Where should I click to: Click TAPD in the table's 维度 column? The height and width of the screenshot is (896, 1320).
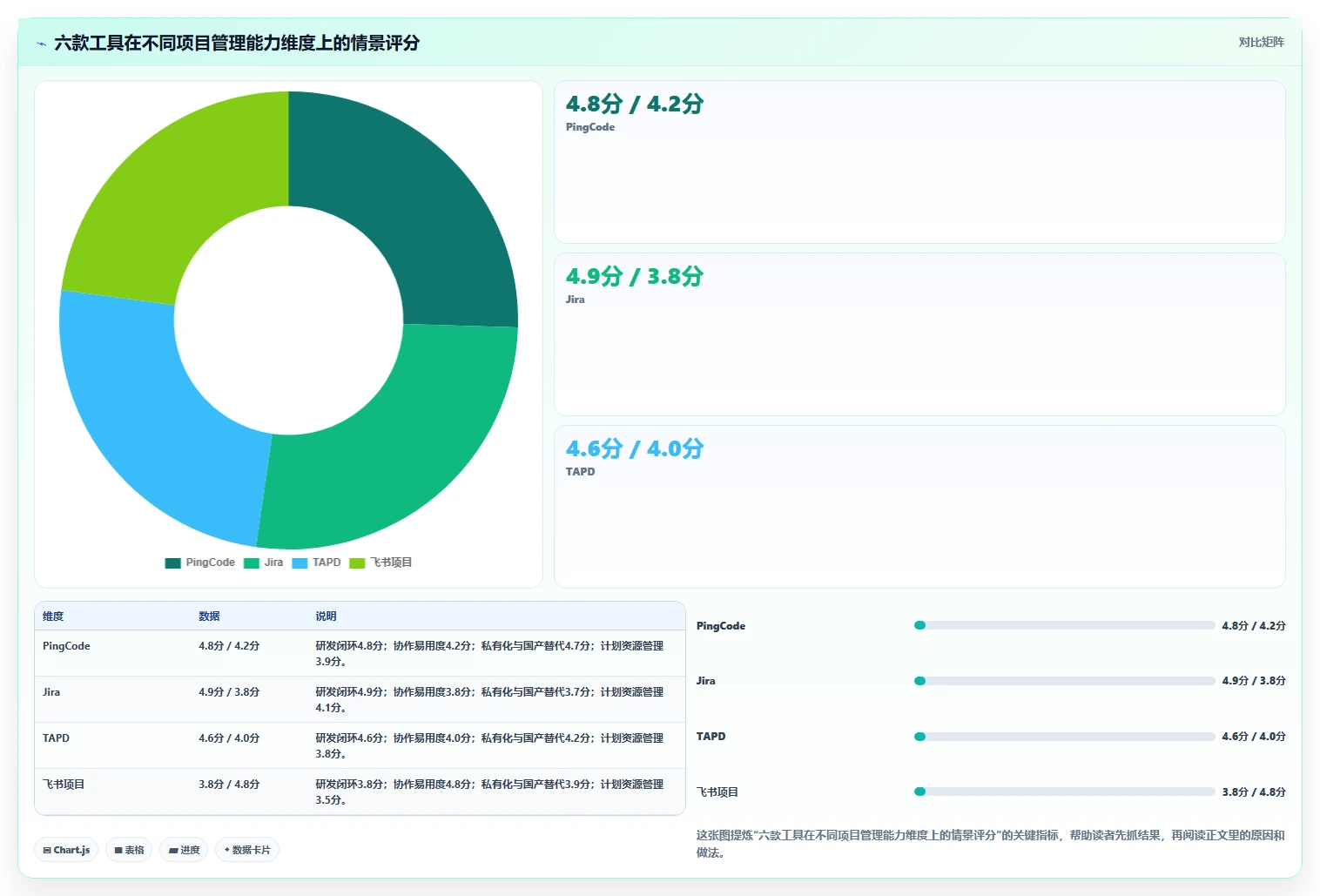pos(56,738)
